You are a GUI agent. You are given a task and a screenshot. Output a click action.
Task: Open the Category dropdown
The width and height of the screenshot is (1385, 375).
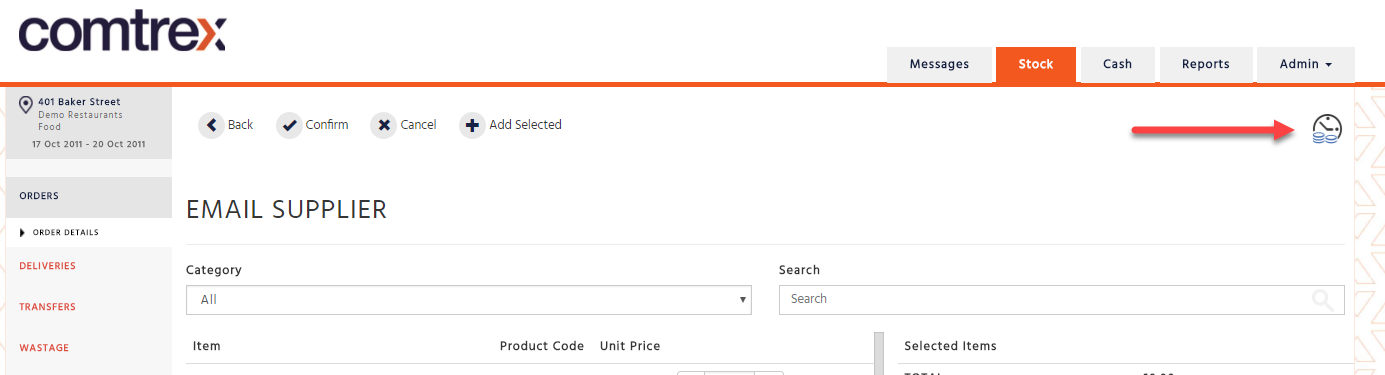469,299
